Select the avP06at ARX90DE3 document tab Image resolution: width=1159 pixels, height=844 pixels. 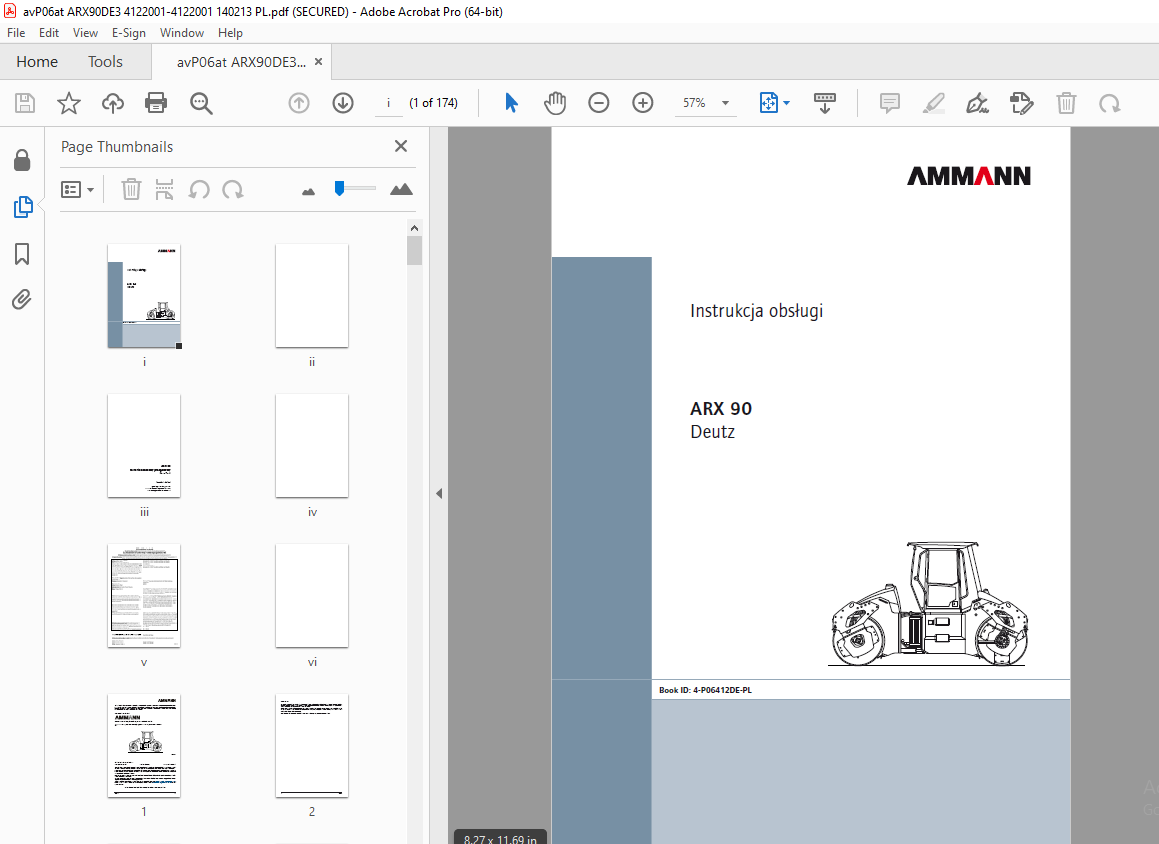coord(241,62)
